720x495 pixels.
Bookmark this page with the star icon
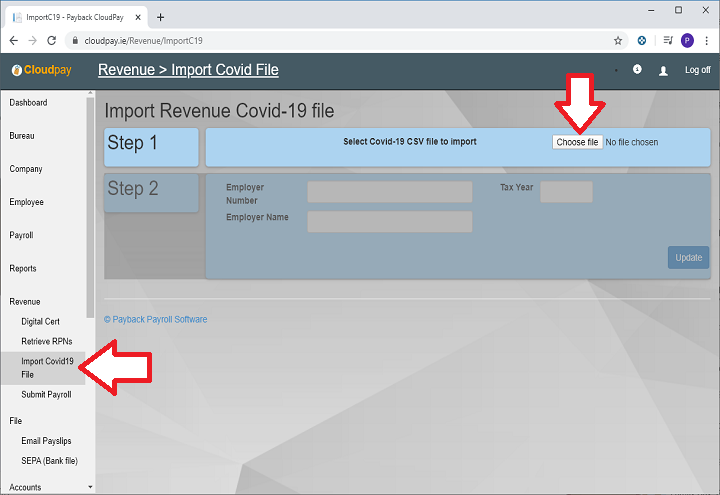pyautogui.click(x=618, y=41)
